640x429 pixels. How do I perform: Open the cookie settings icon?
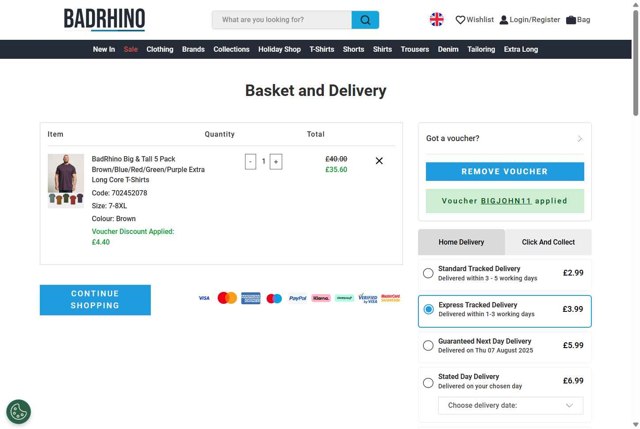(x=18, y=411)
